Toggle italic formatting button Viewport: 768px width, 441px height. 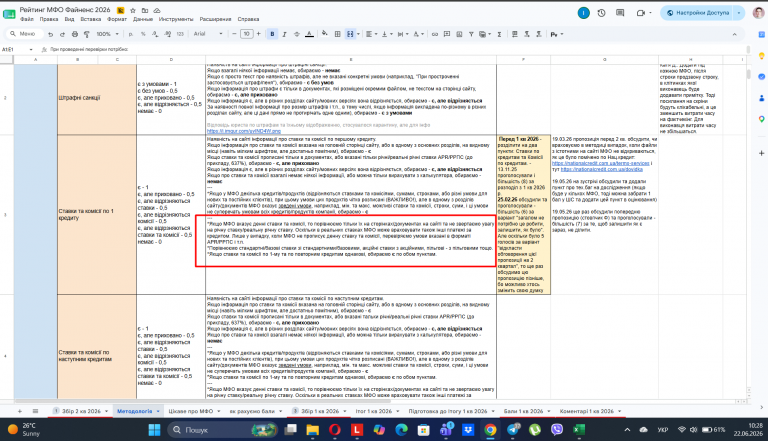[x=284, y=34]
